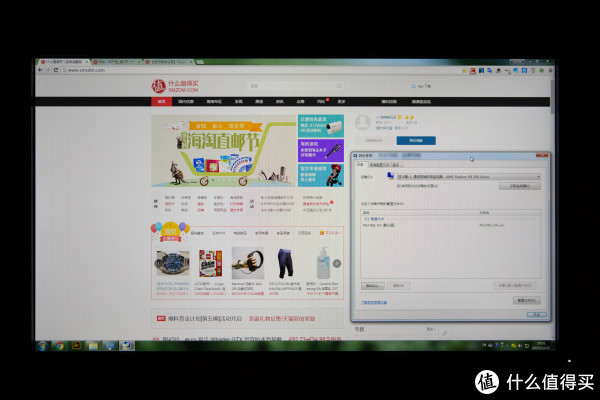600x400 pixels.
Task: Click the blue help link in dialog
Action: tap(373, 301)
